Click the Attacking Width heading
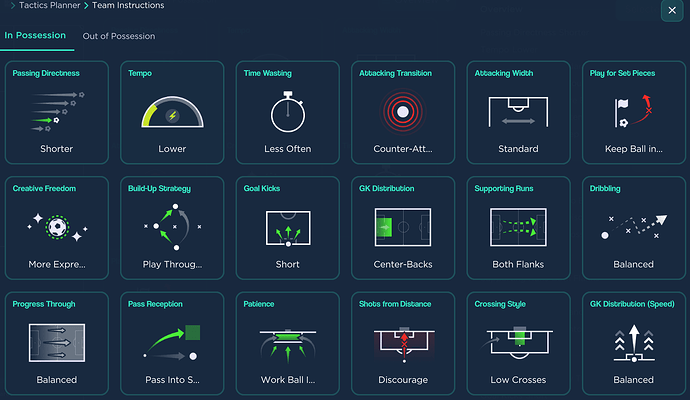The image size is (690, 400). (x=503, y=73)
